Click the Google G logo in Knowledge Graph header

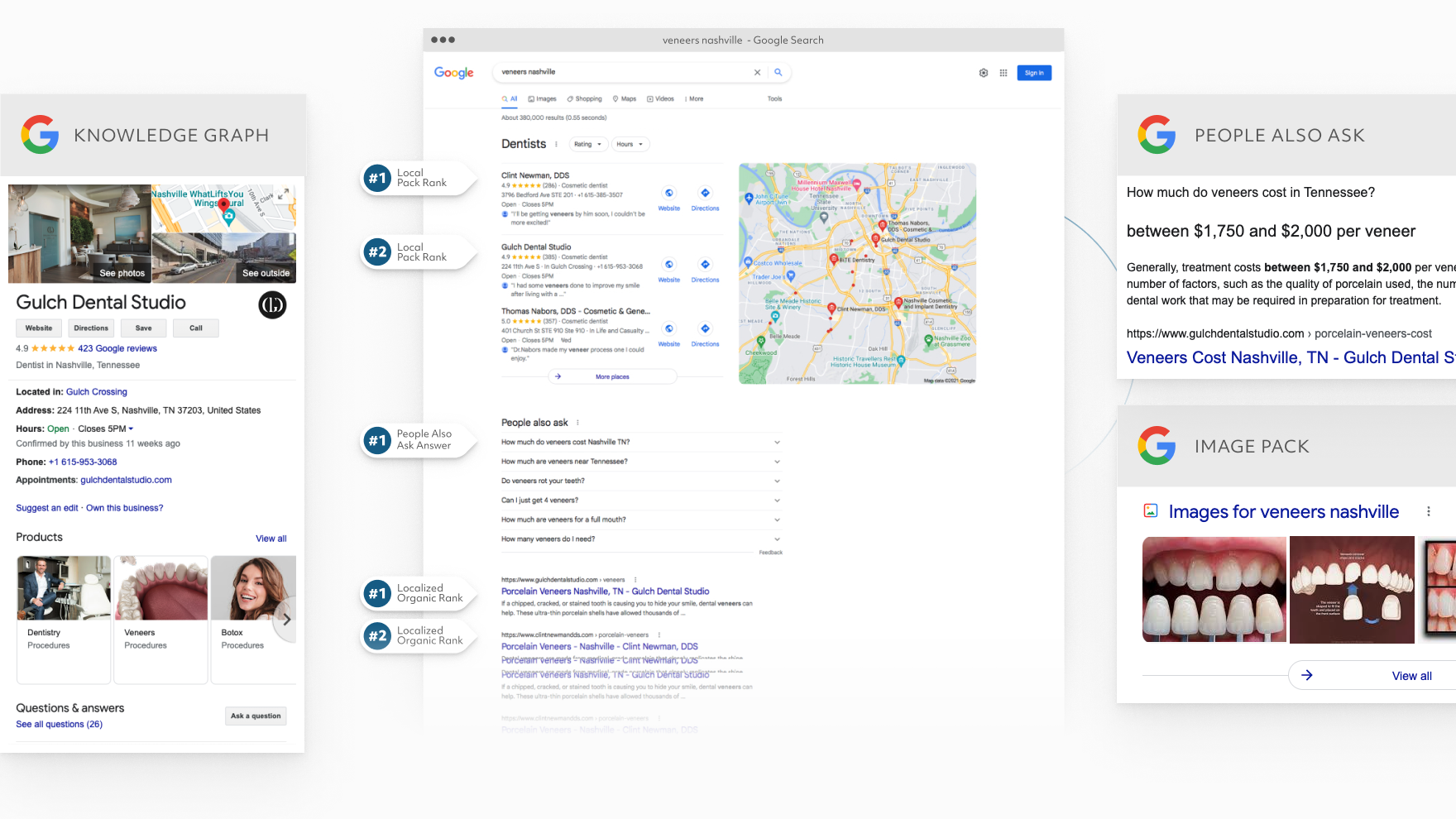pyautogui.click(x=40, y=135)
